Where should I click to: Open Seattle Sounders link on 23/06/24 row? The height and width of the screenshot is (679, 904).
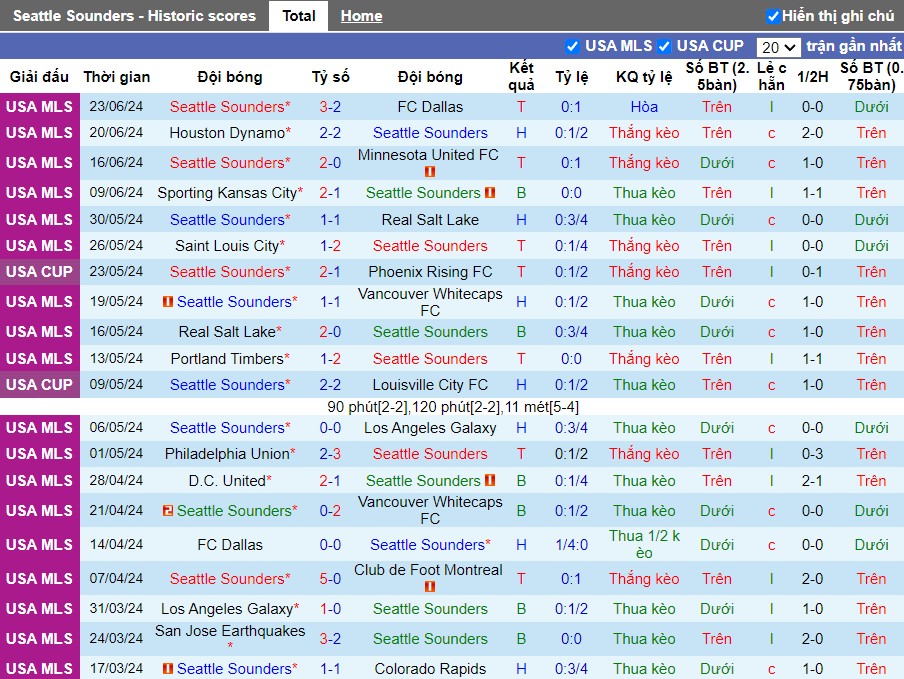tap(229, 107)
